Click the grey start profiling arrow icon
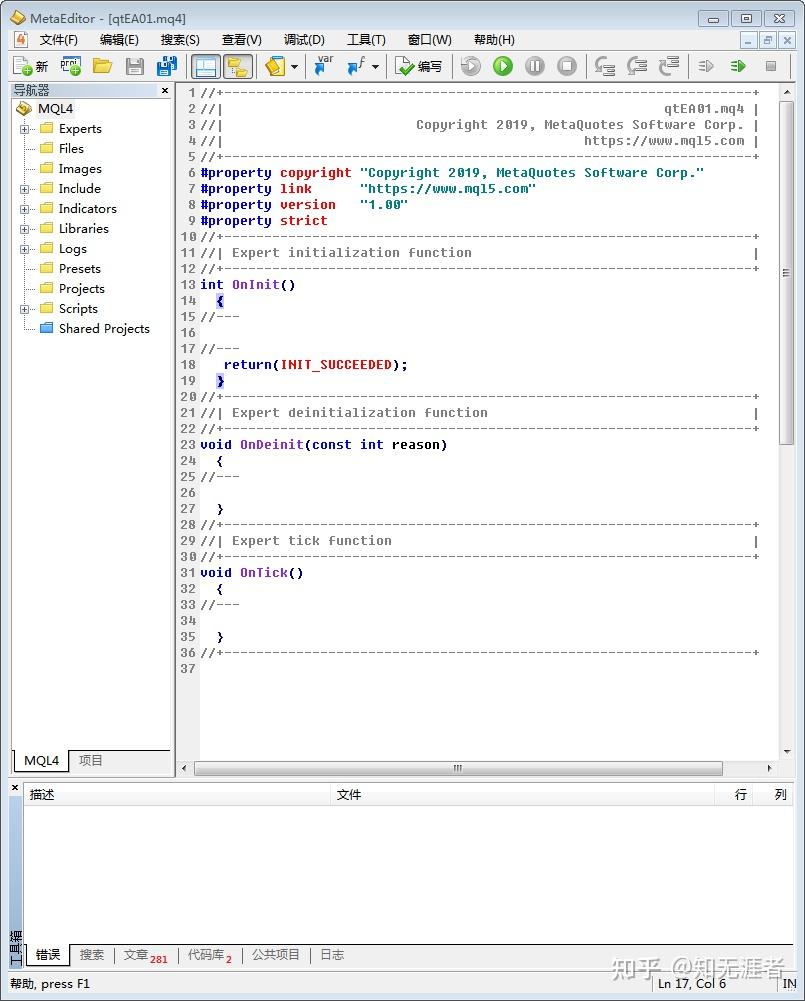This screenshot has height=1001, width=805. [x=705, y=66]
